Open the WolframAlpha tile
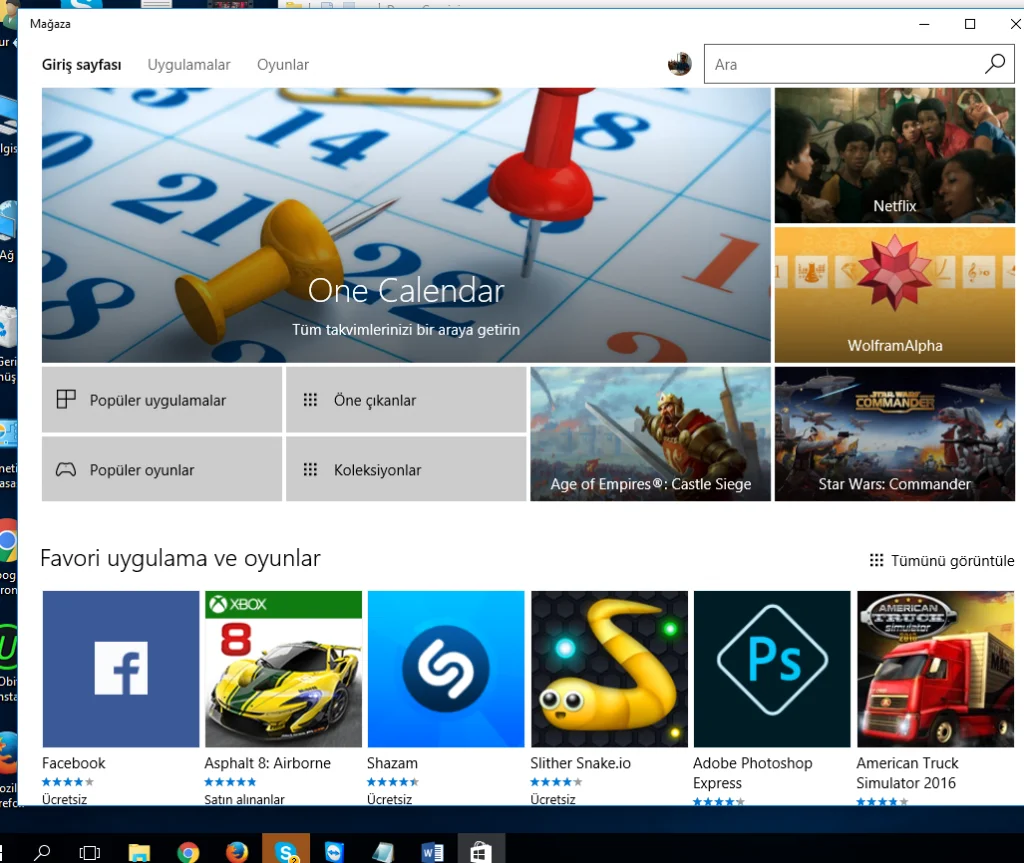Viewport: 1024px width, 863px height. click(895, 295)
